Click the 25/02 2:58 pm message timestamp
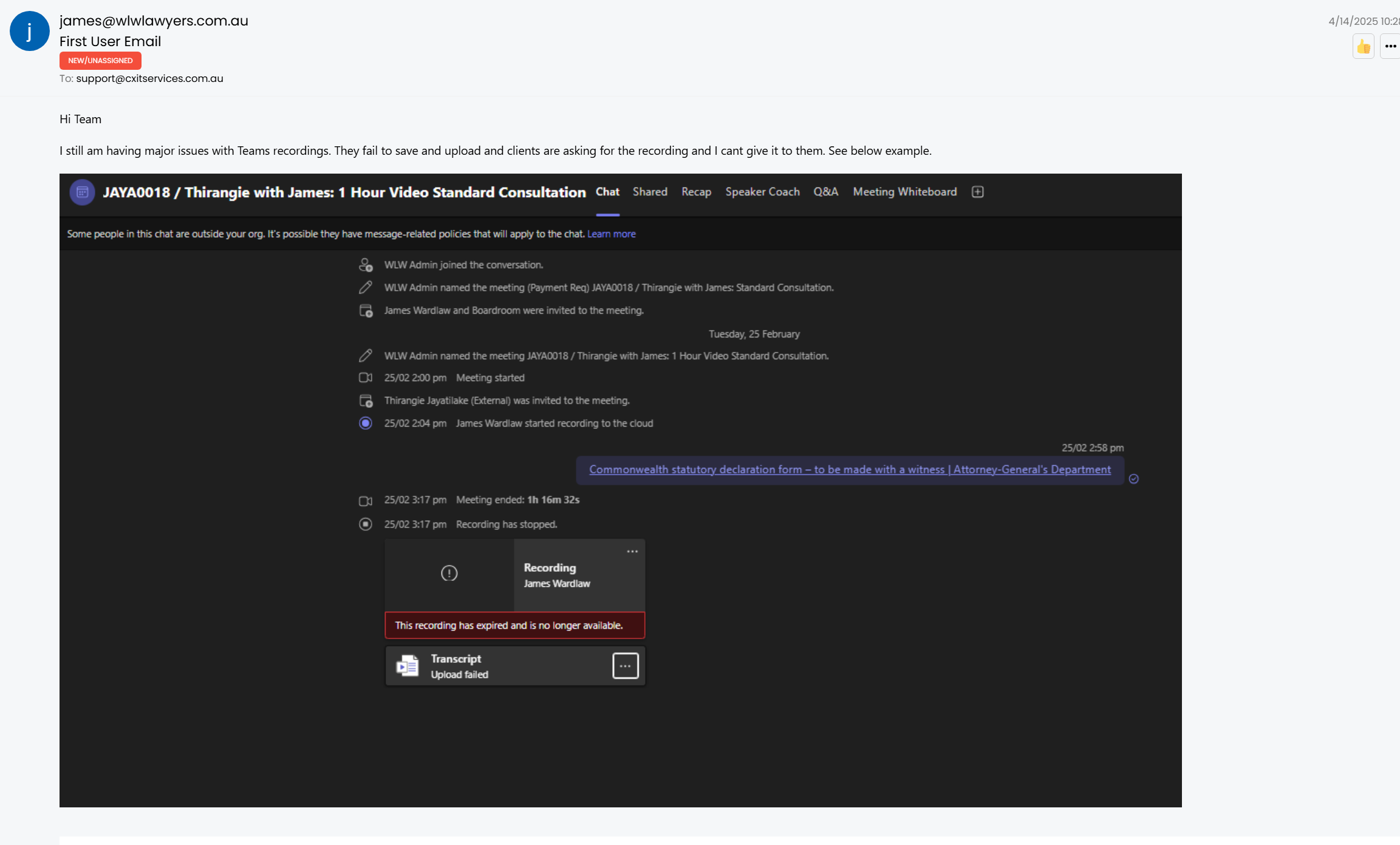The width and height of the screenshot is (1400, 845). 1093,447
